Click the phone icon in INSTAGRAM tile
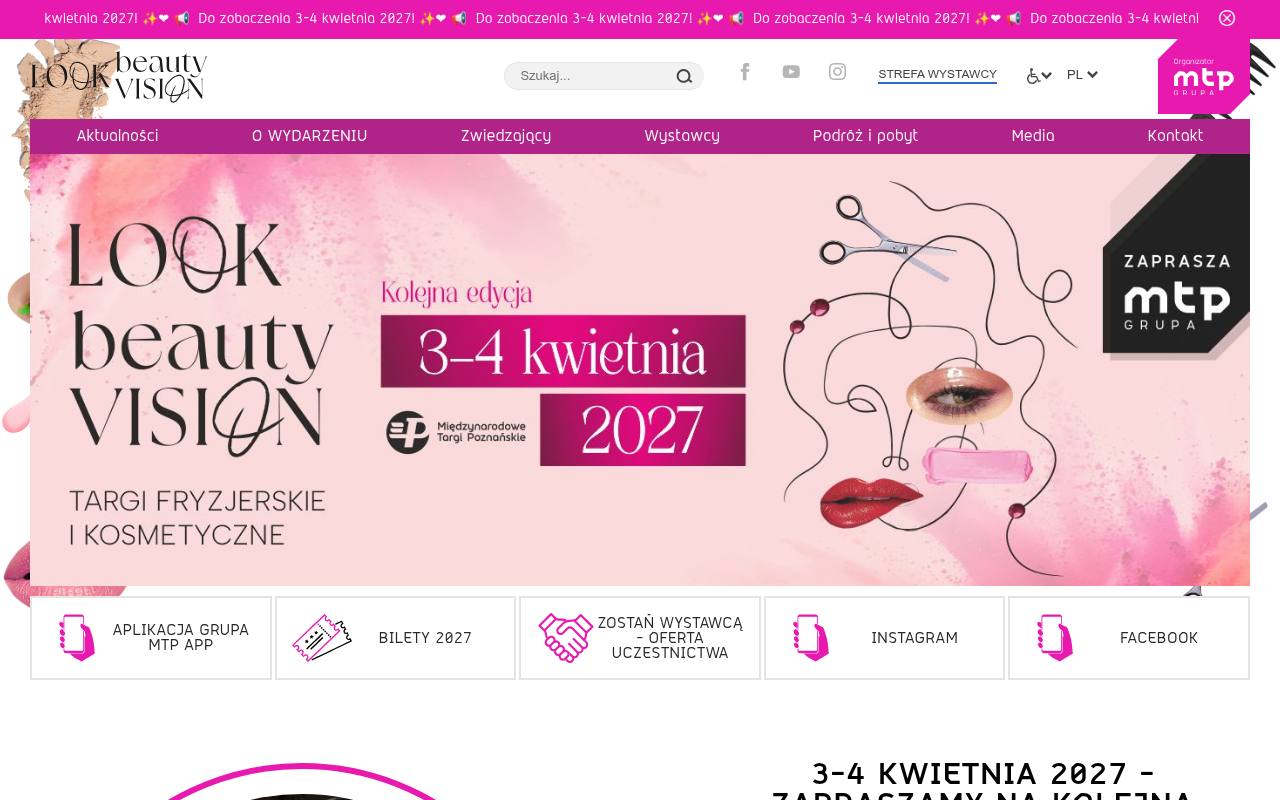Screen dimensions: 1280x800 [811, 638]
